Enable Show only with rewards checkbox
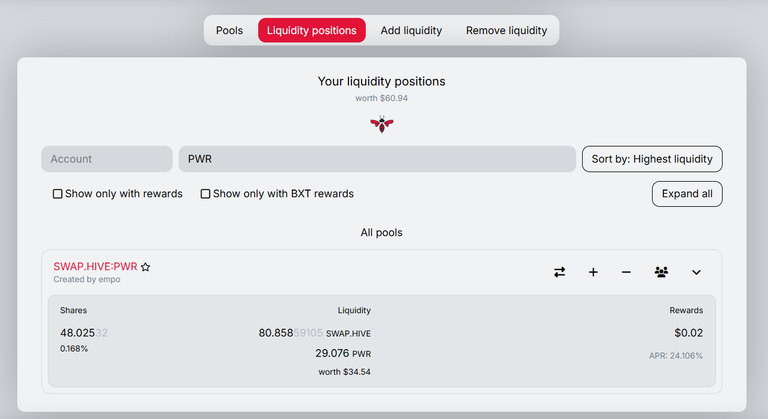Viewport: 768px width, 419px height. click(x=57, y=194)
